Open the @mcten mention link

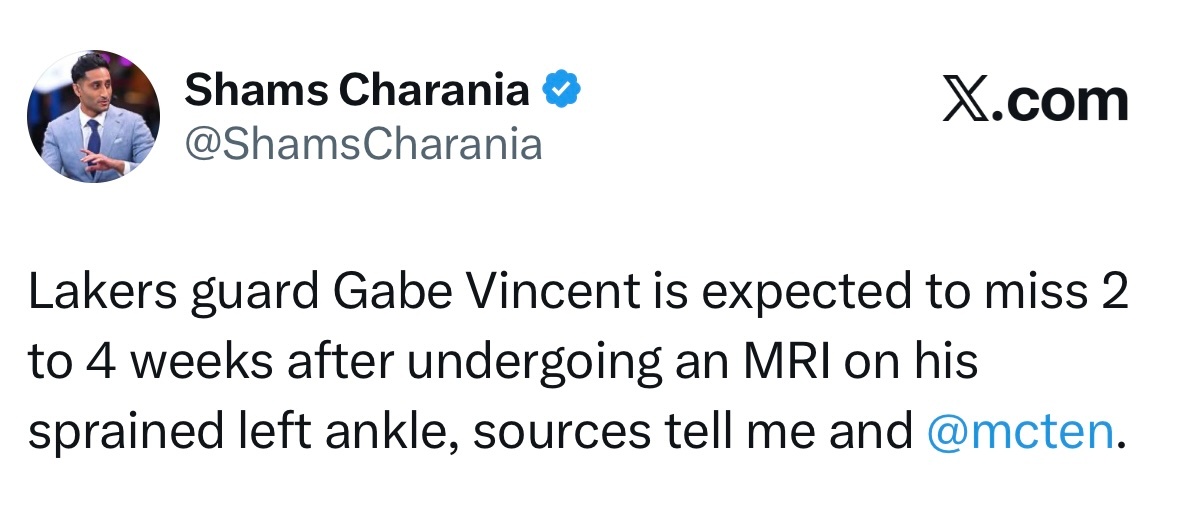pyautogui.click(x=1020, y=431)
